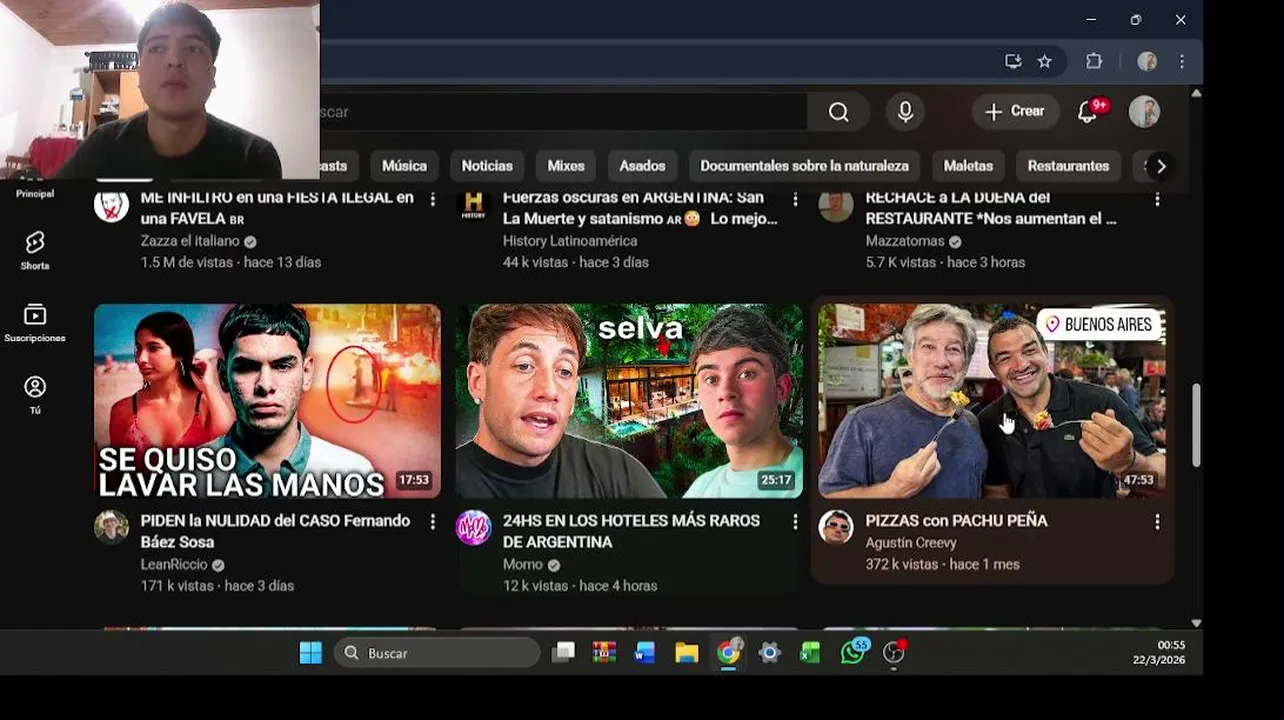Viewport: 1284px width, 720px height.
Task: Open the PIZZAS con PACHU PEÑA title
Action: click(956, 521)
